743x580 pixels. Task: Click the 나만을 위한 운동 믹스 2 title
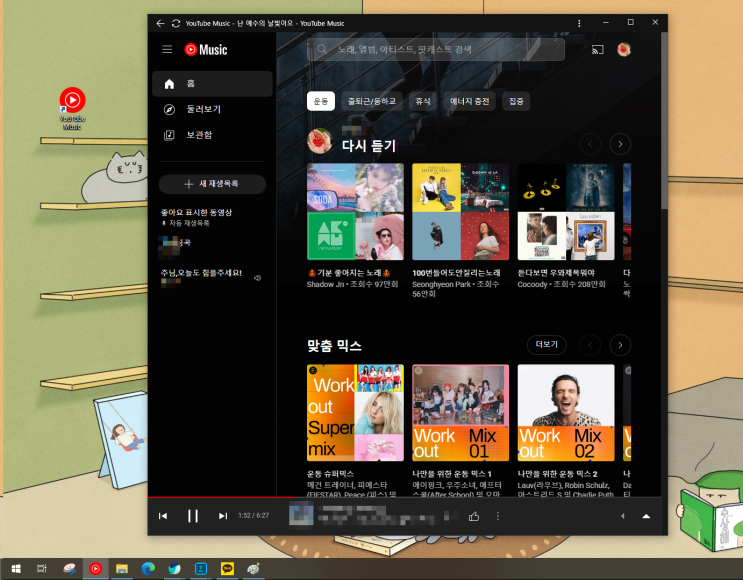(557, 474)
